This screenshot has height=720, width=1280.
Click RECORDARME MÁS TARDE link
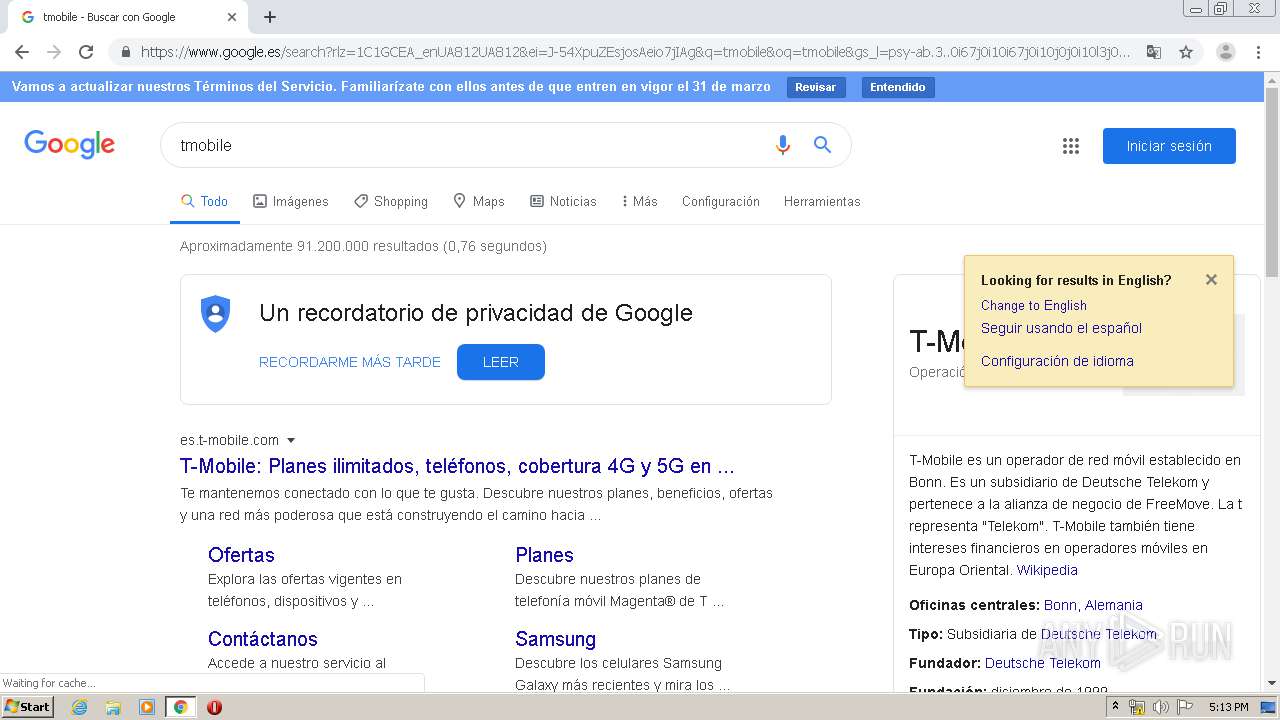click(350, 362)
